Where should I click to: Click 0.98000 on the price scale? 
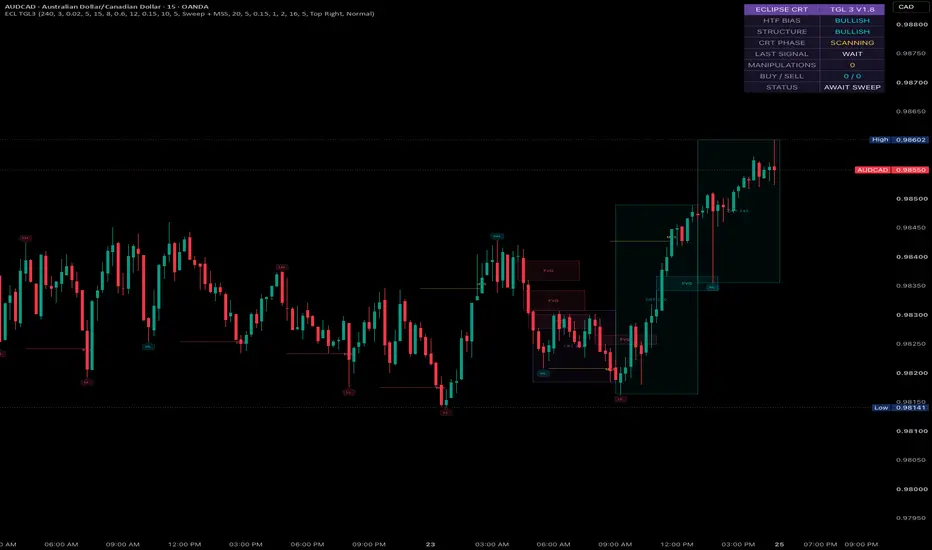coord(911,489)
